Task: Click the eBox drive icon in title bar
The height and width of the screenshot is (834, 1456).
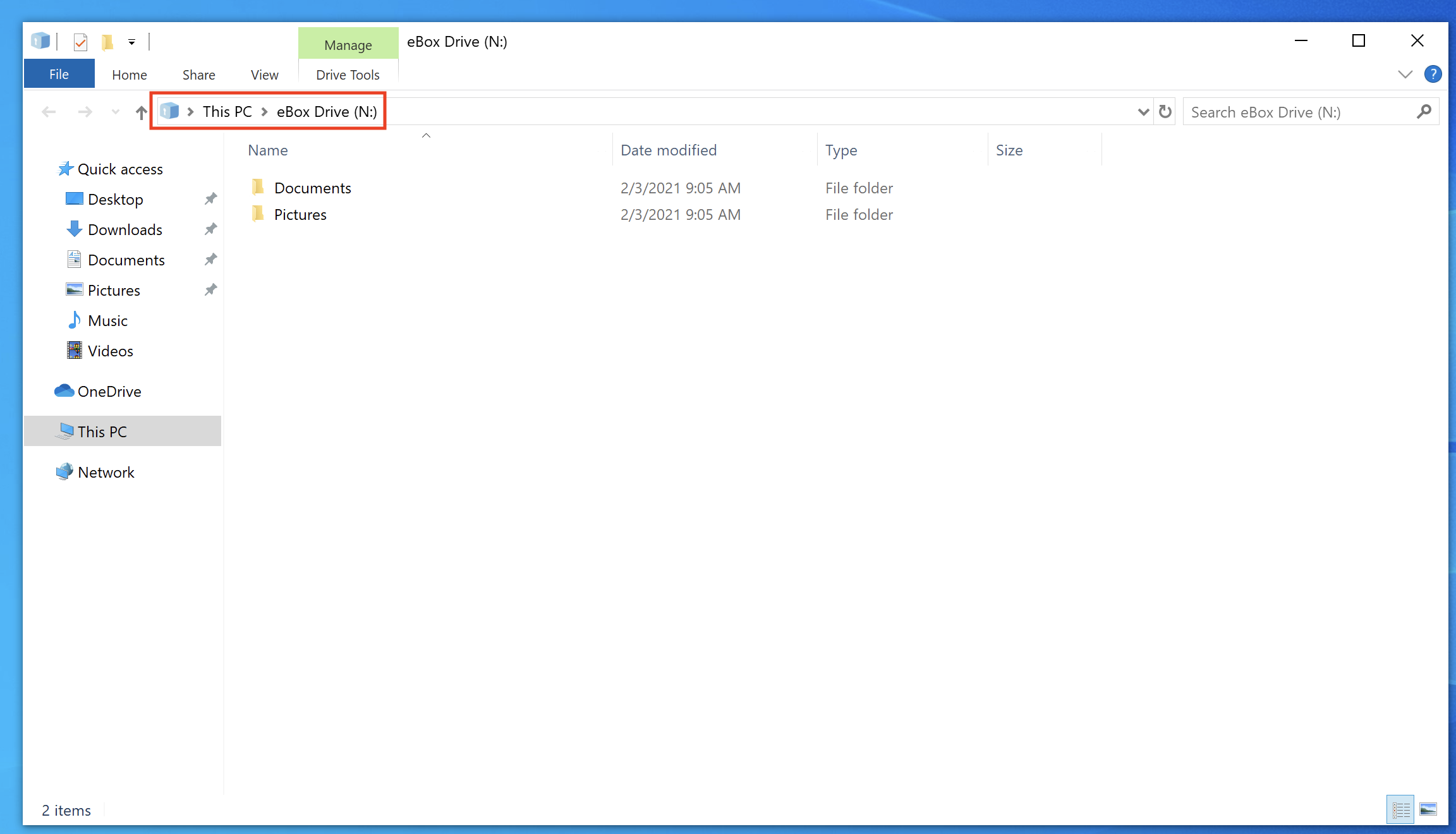Action: 40,41
